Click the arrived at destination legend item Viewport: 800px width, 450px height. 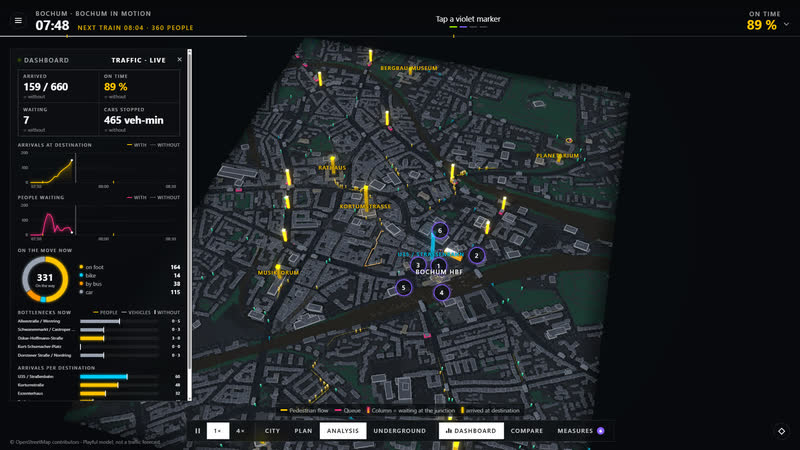click(490, 410)
